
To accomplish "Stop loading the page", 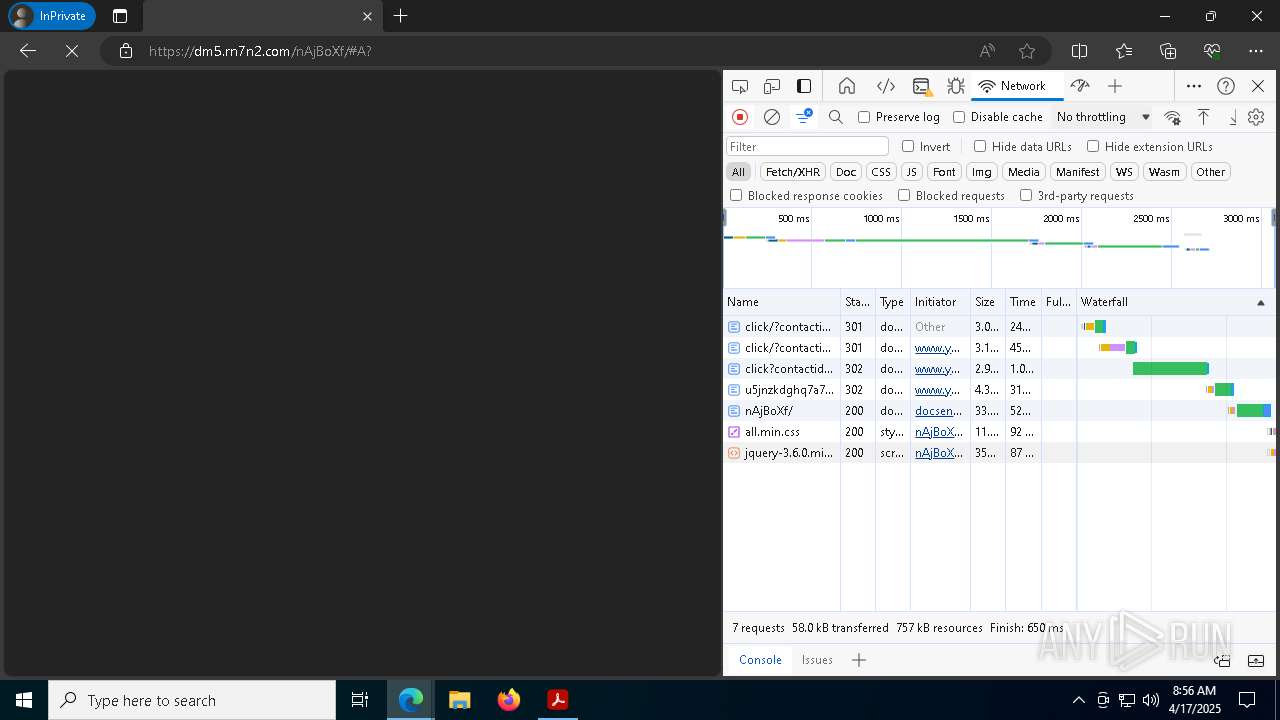I will (x=72, y=51).
